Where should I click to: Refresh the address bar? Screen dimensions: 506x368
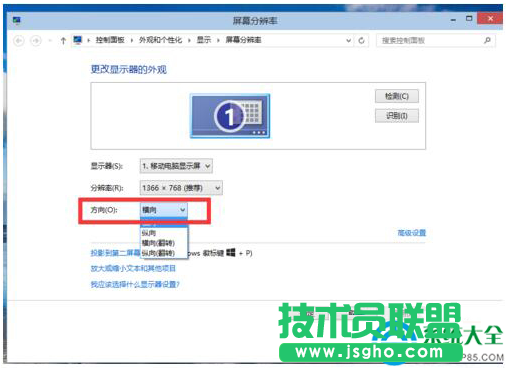pos(361,41)
